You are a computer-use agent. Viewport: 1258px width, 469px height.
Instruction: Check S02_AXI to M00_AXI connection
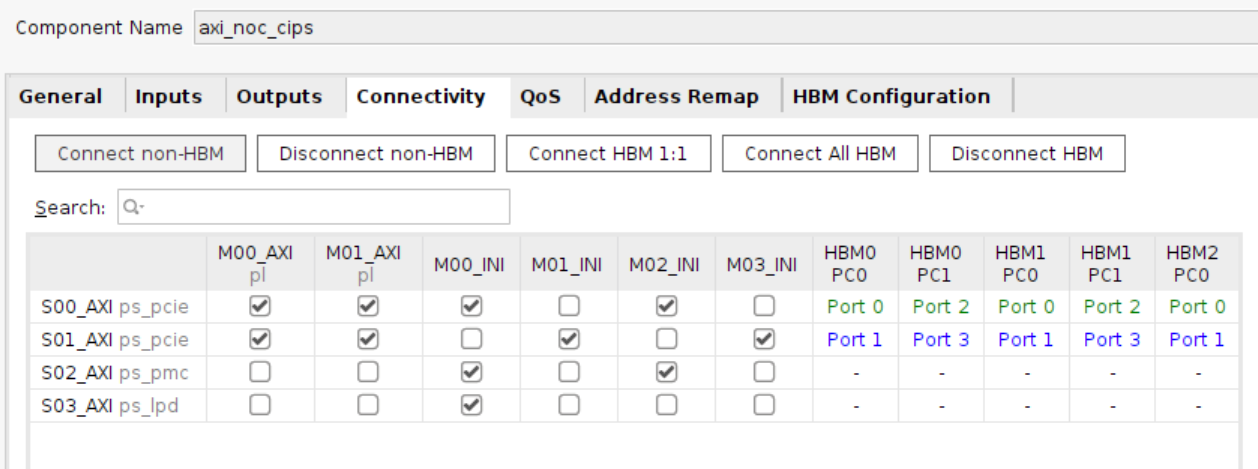[260, 372]
